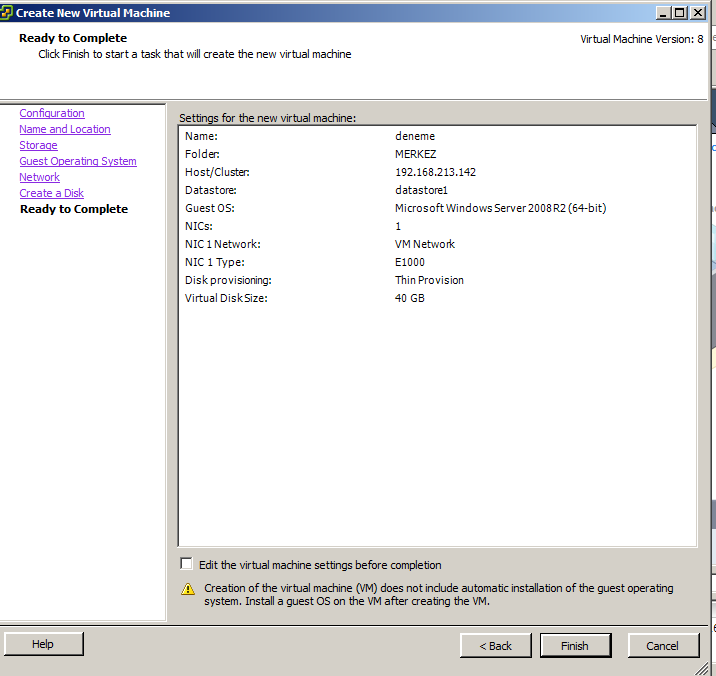
Task: Close the wizard with the X button
Action: 697,13
